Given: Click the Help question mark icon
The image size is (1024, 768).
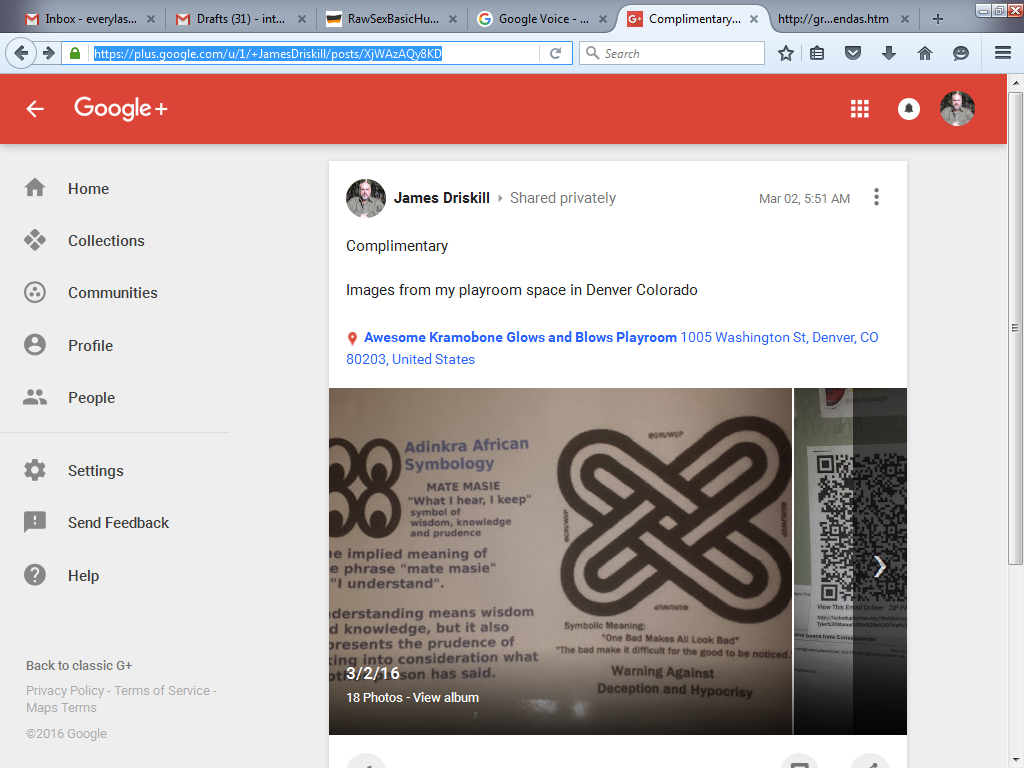Looking at the screenshot, I should tap(35, 575).
